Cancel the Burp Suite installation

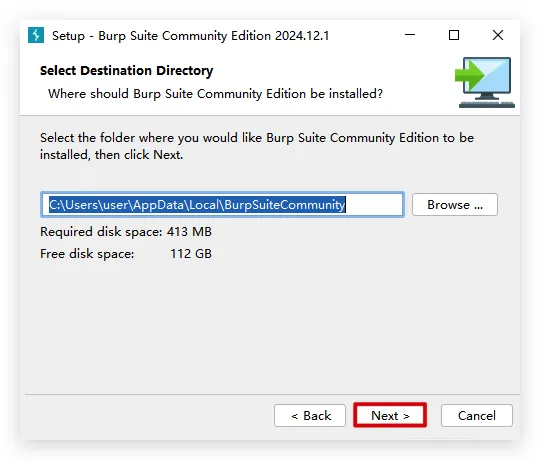tap(477, 415)
